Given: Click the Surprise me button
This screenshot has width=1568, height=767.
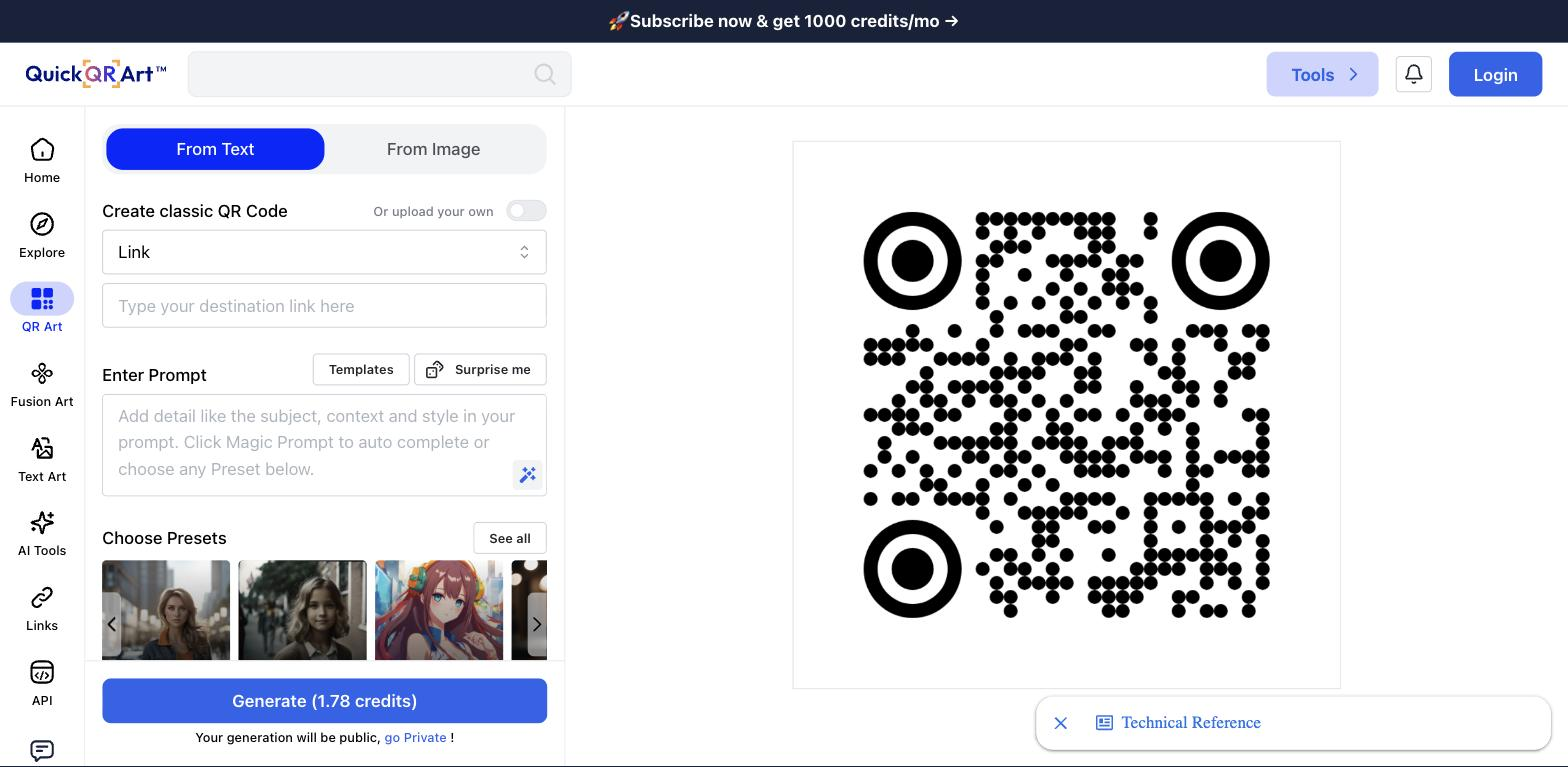Looking at the screenshot, I should (480, 369).
